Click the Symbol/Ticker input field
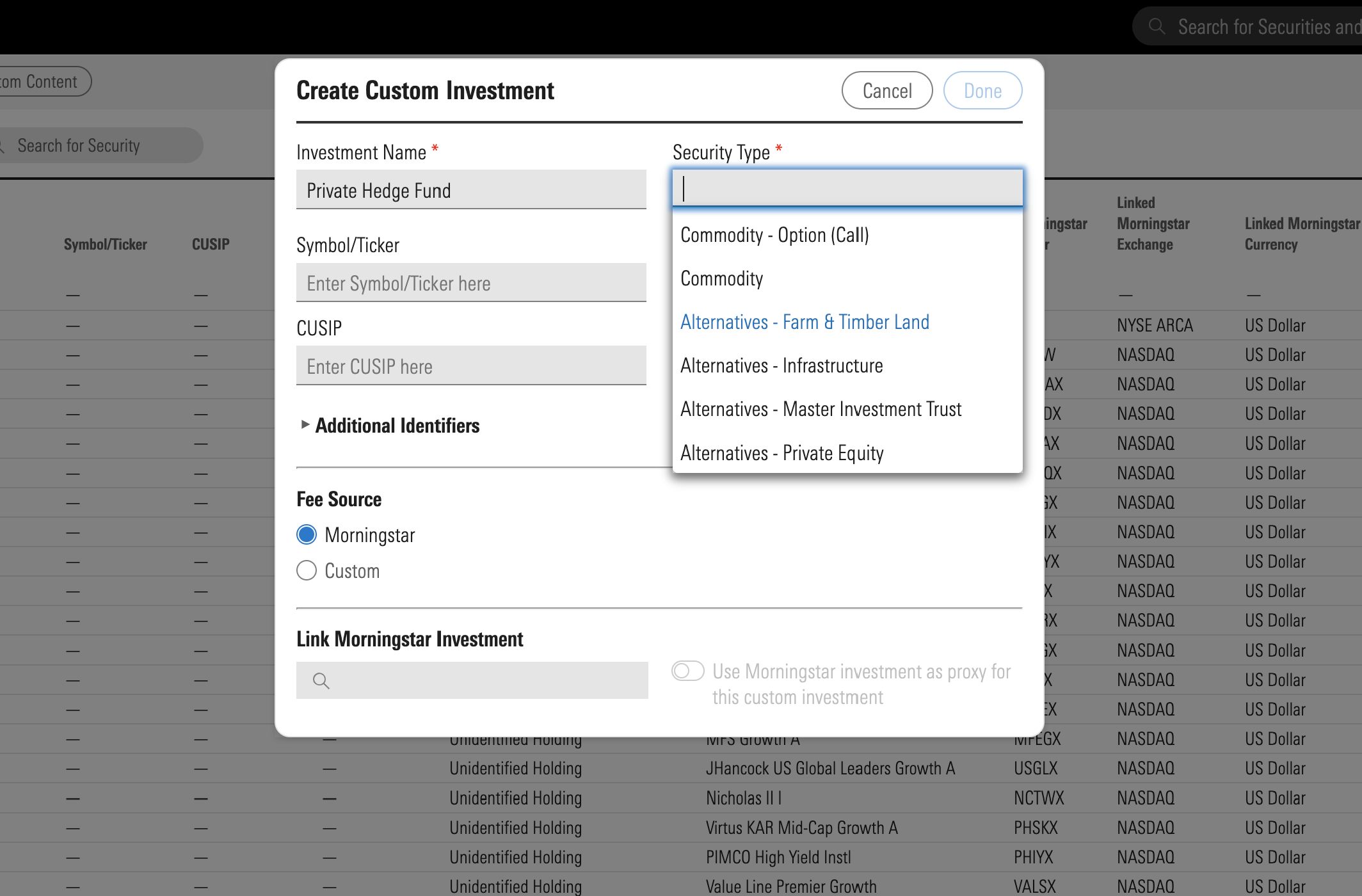This screenshot has width=1362, height=896. coord(471,283)
